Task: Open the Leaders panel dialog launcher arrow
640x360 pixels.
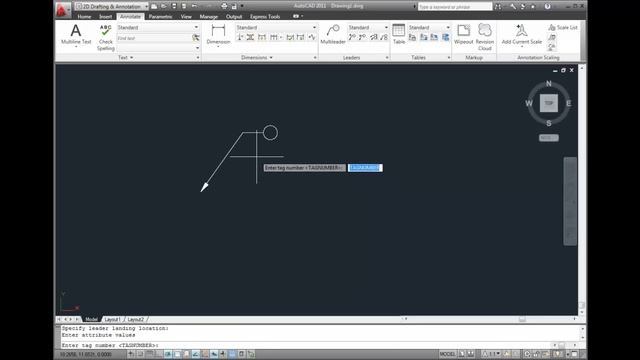Action: 387,58
